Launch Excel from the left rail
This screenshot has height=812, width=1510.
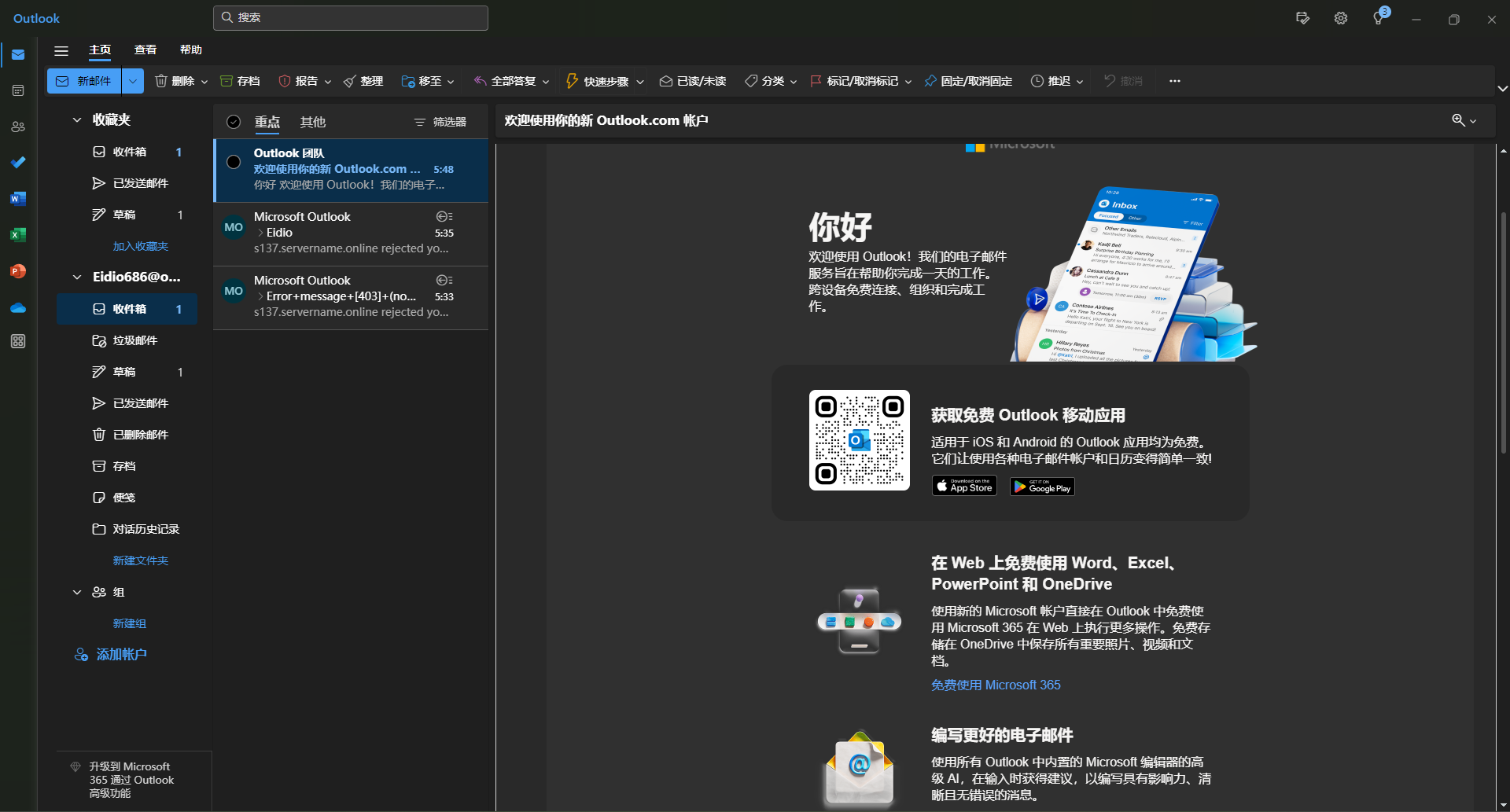click(x=18, y=235)
